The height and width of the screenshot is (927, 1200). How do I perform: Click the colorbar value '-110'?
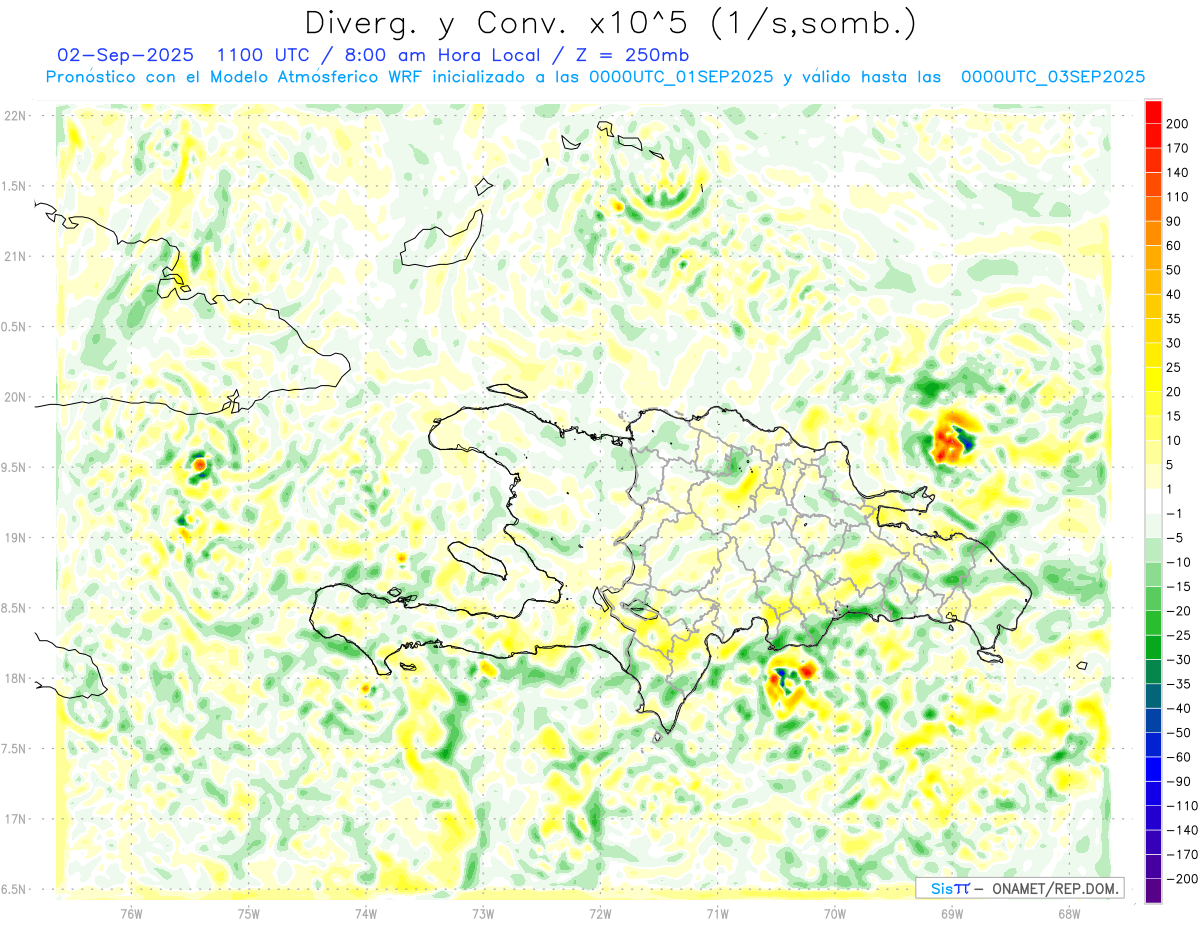tap(1180, 806)
